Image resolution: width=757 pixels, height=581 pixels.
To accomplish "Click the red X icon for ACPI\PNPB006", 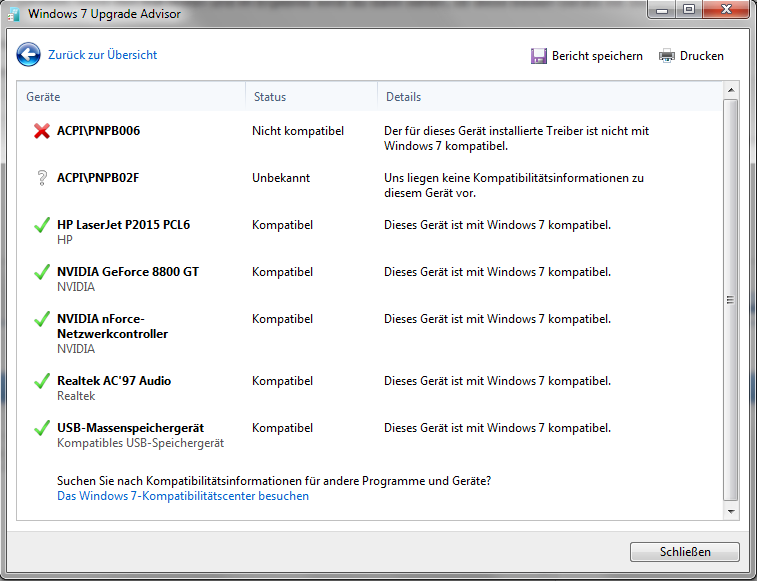I will 42,131.
